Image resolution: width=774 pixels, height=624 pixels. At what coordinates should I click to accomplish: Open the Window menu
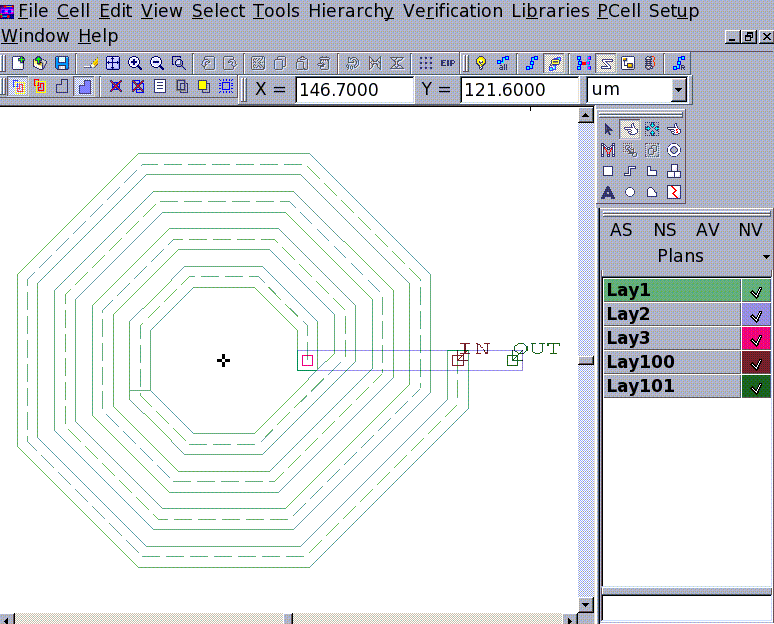35,36
